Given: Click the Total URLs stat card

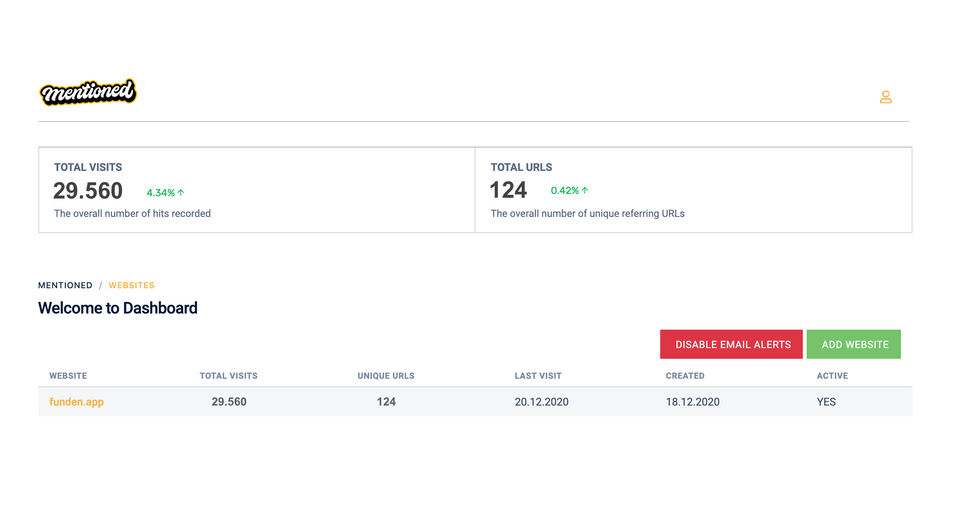Looking at the screenshot, I should (693, 190).
